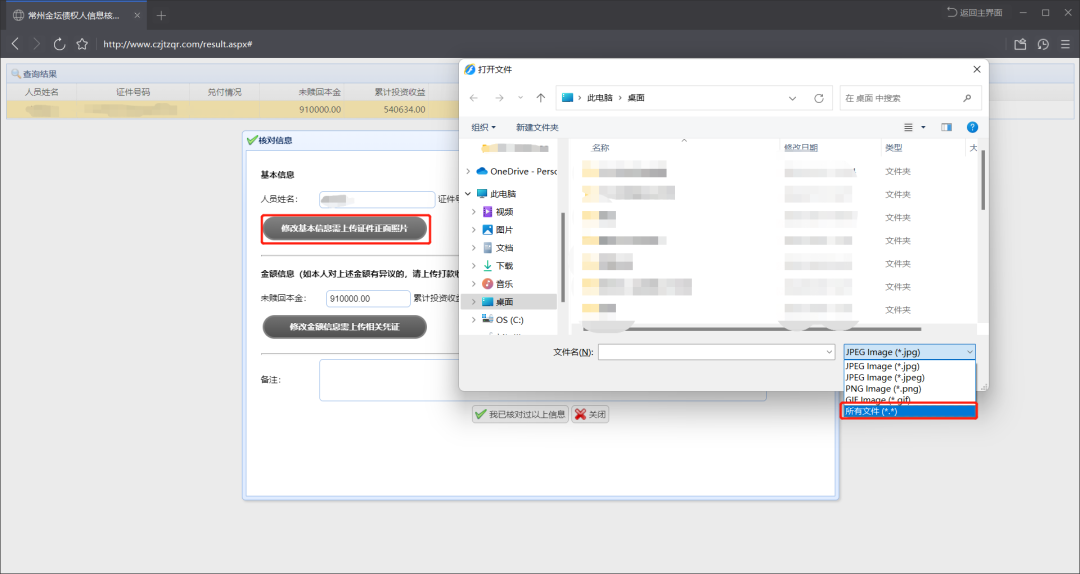Click 修改基本信息需上传证件正面照片 button

point(345,228)
